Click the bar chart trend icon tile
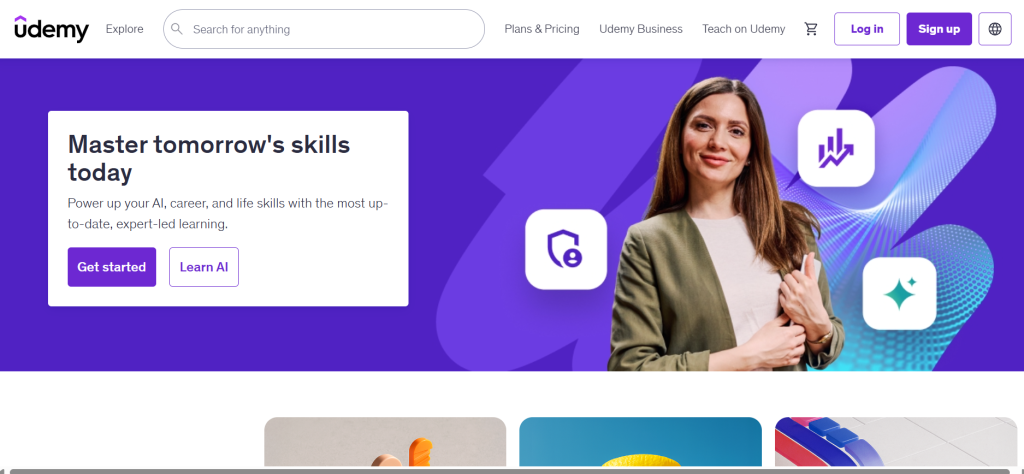The width and height of the screenshot is (1024, 474). coord(836,148)
